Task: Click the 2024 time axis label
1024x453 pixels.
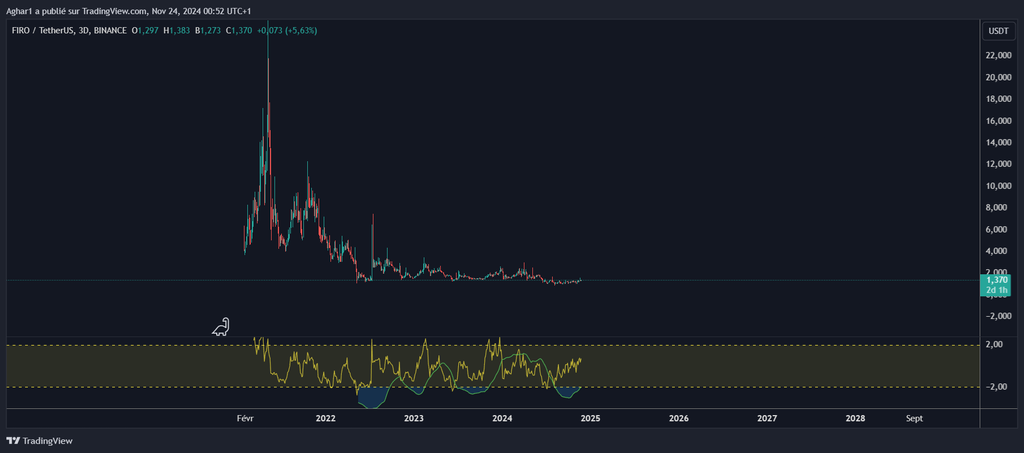Action: click(502, 418)
